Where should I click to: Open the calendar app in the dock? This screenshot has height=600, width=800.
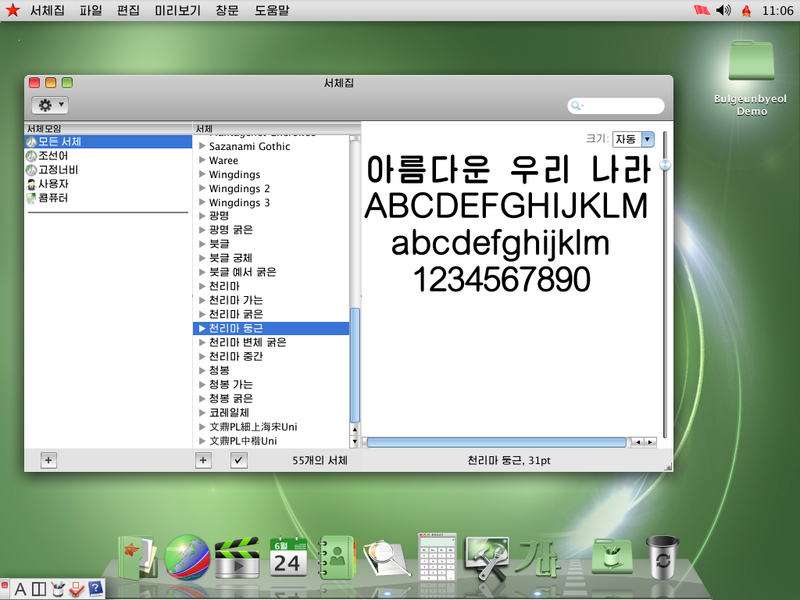pos(288,558)
